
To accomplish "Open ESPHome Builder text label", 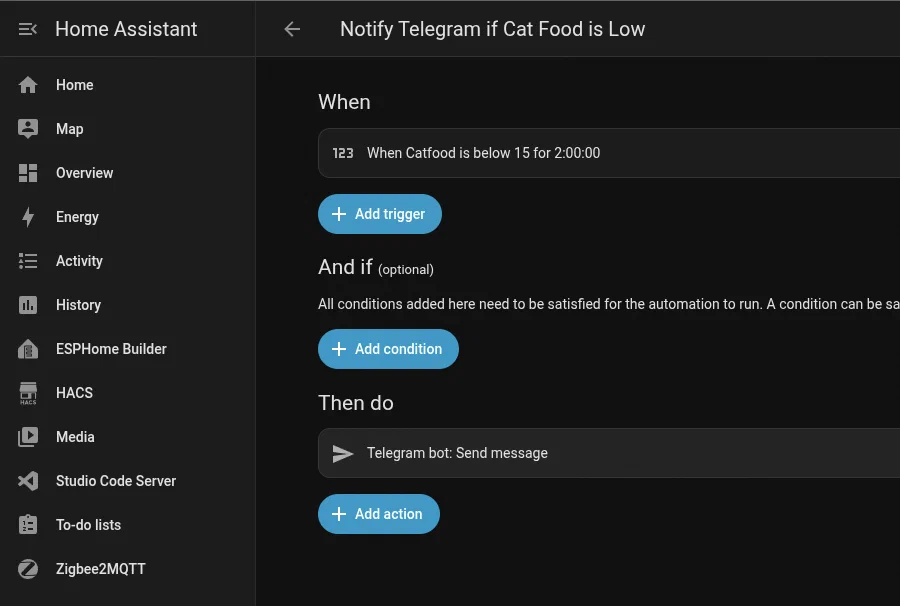I will coord(111,349).
